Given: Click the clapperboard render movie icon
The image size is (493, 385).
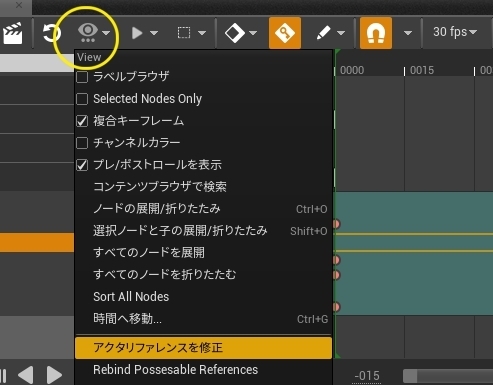Looking at the screenshot, I should click(13, 33).
